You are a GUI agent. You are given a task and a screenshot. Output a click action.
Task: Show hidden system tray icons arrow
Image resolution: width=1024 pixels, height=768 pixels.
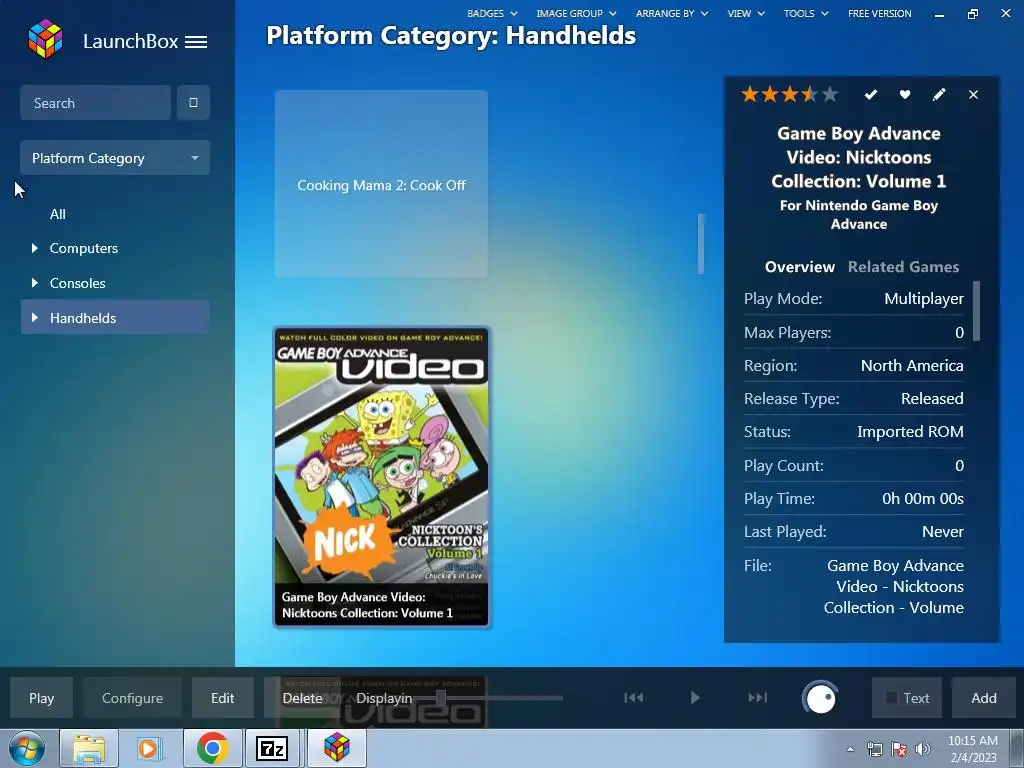pyautogui.click(x=850, y=750)
